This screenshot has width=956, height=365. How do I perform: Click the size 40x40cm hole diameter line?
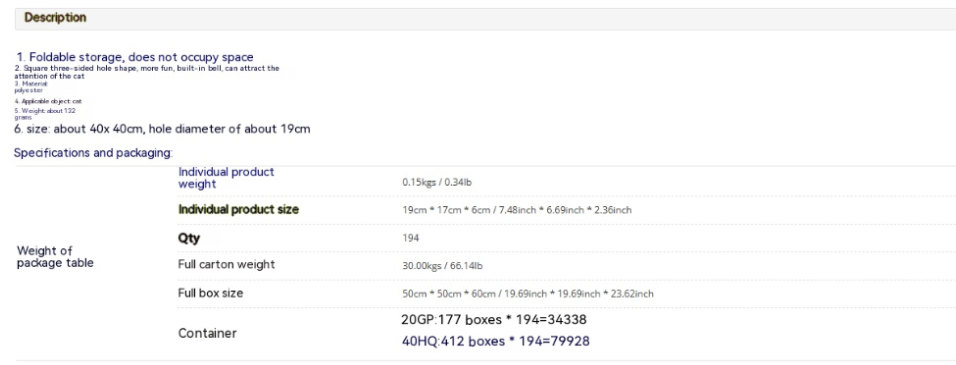(x=162, y=129)
